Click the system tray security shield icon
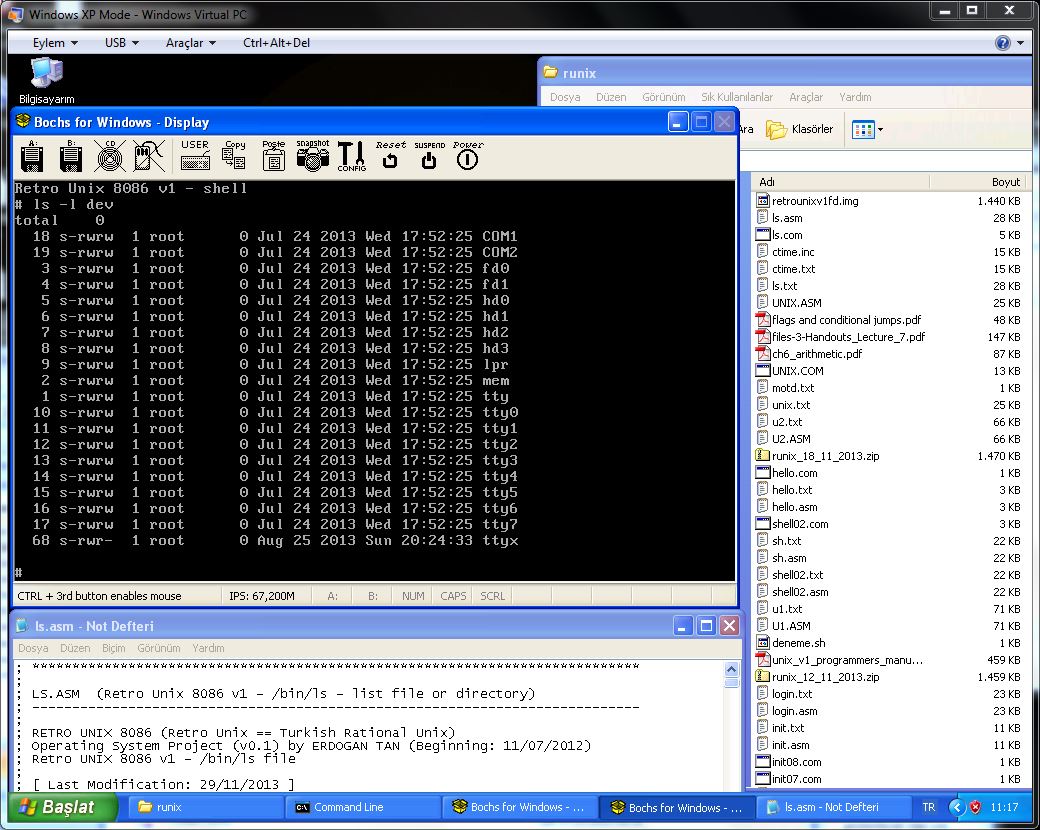 (x=975, y=807)
